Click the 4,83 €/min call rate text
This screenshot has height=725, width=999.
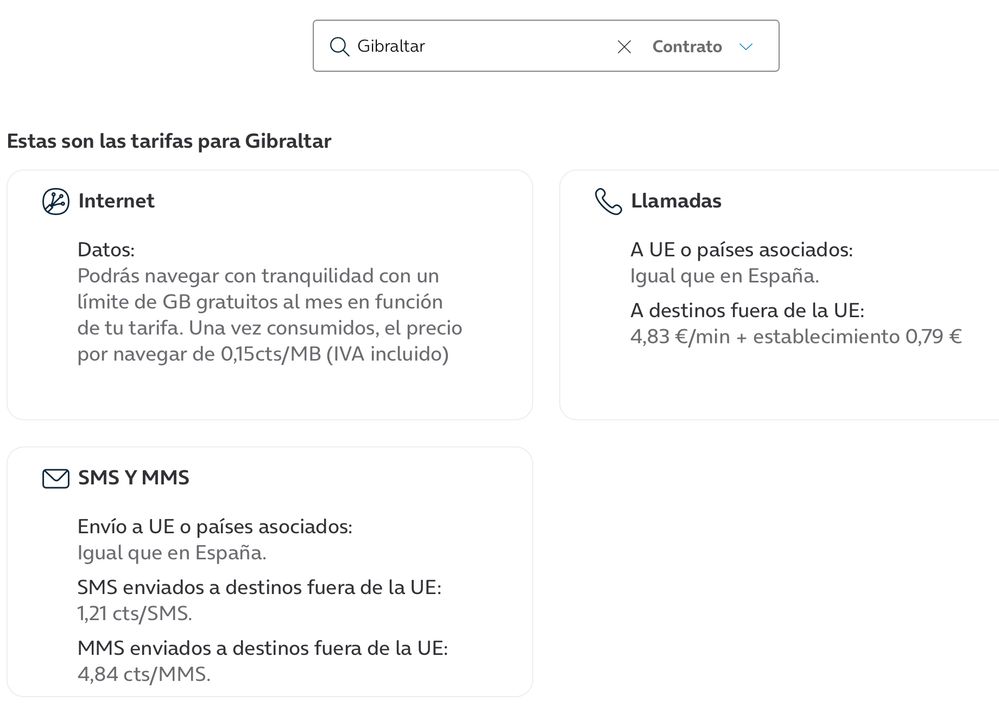795,337
